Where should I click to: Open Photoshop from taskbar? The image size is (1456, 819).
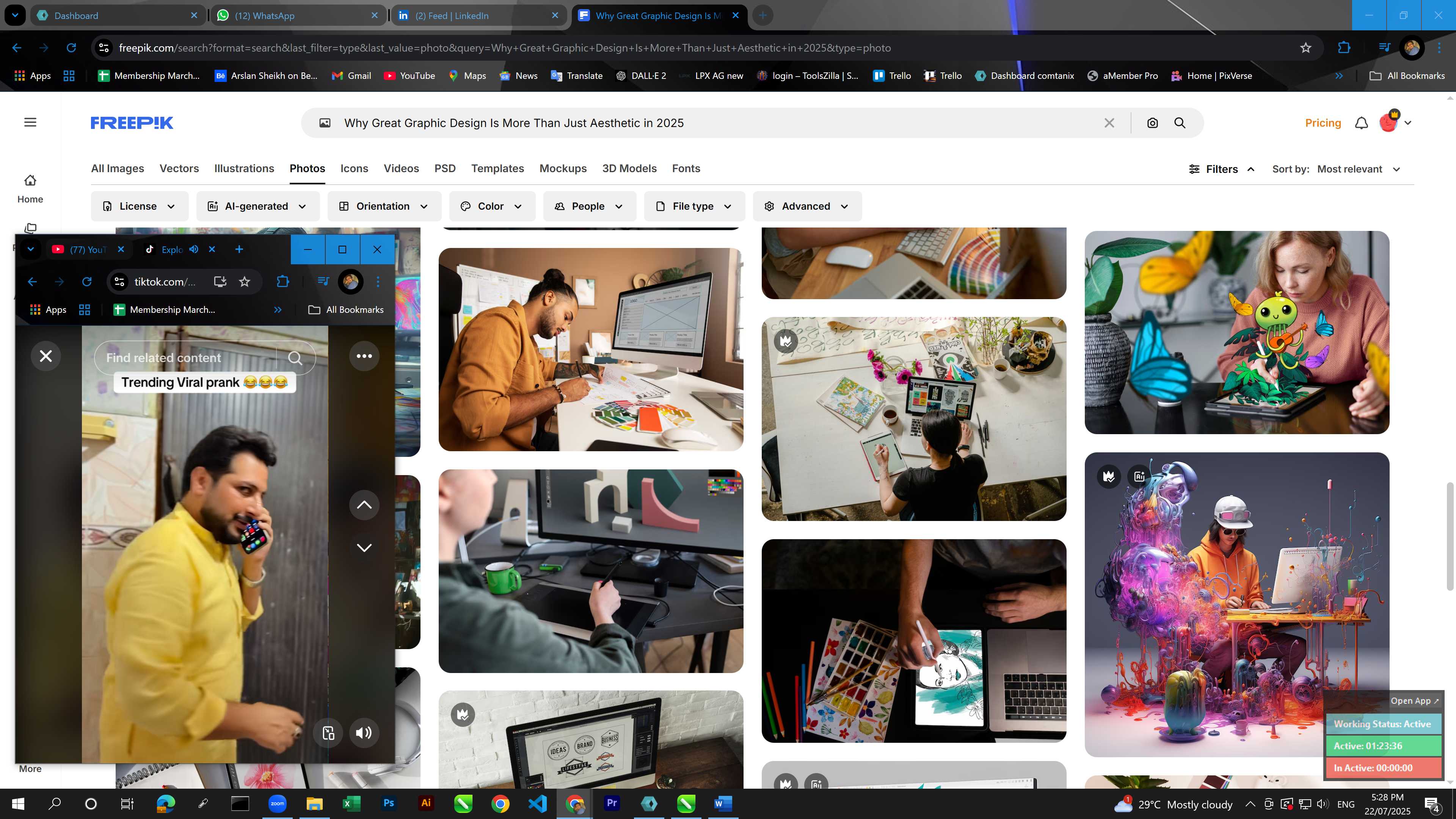tap(388, 803)
